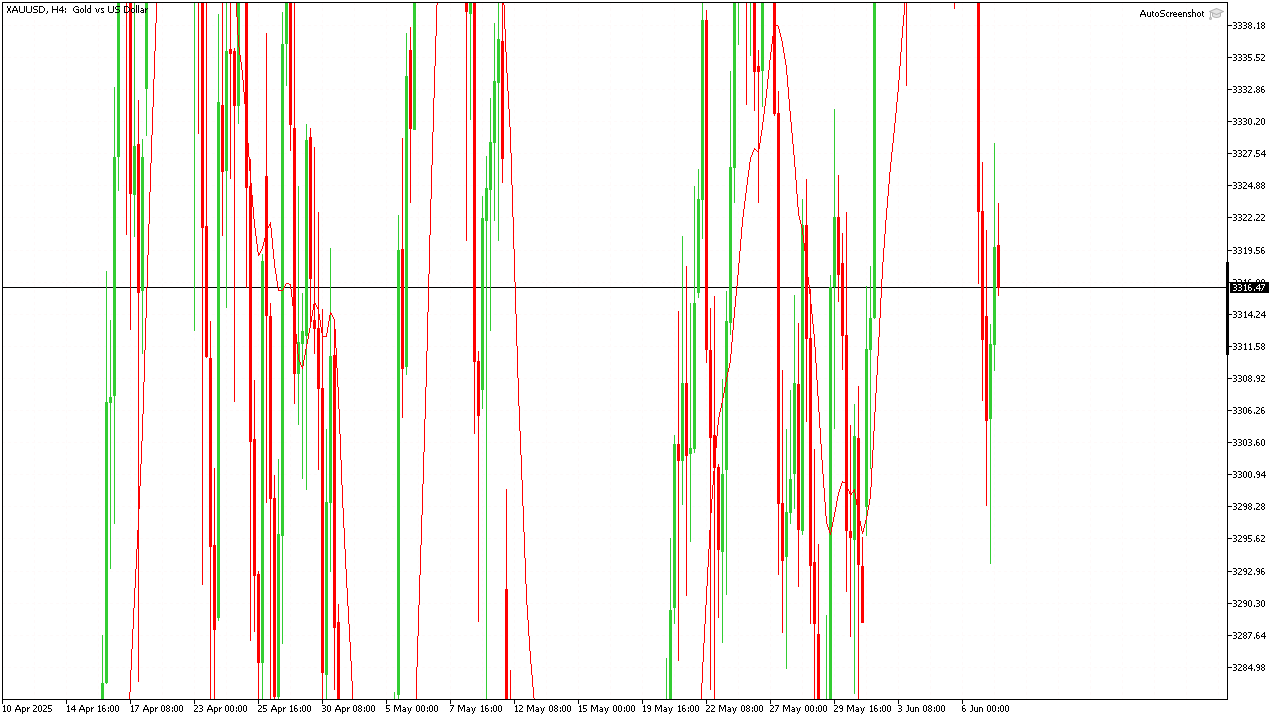Click the 3287.64 price axis label
Image resolution: width=1280 pixels, height=720 pixels.
[1249, 635]
